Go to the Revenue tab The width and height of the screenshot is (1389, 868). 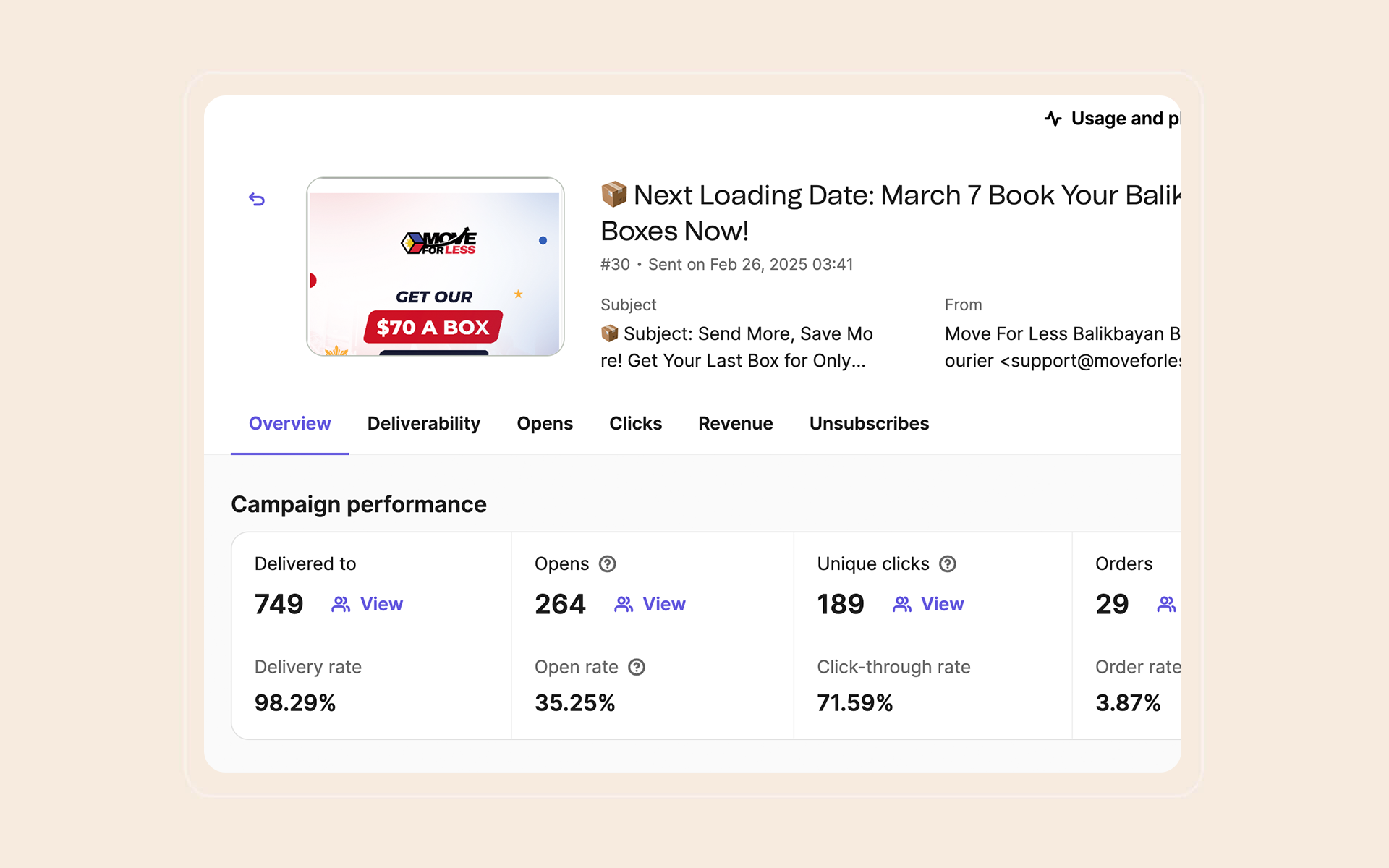pos(735,423)
